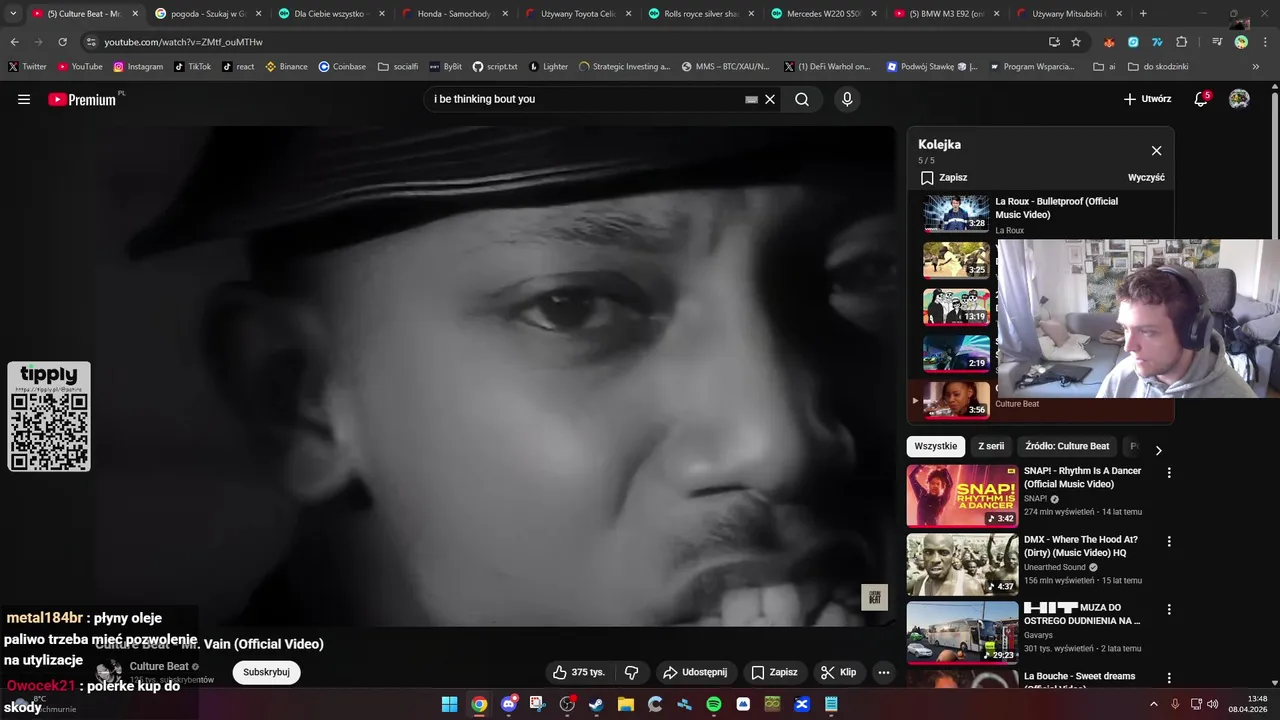Open the notifications bell
This screenshot has width=1280, height=720.
click(1201, 99)
